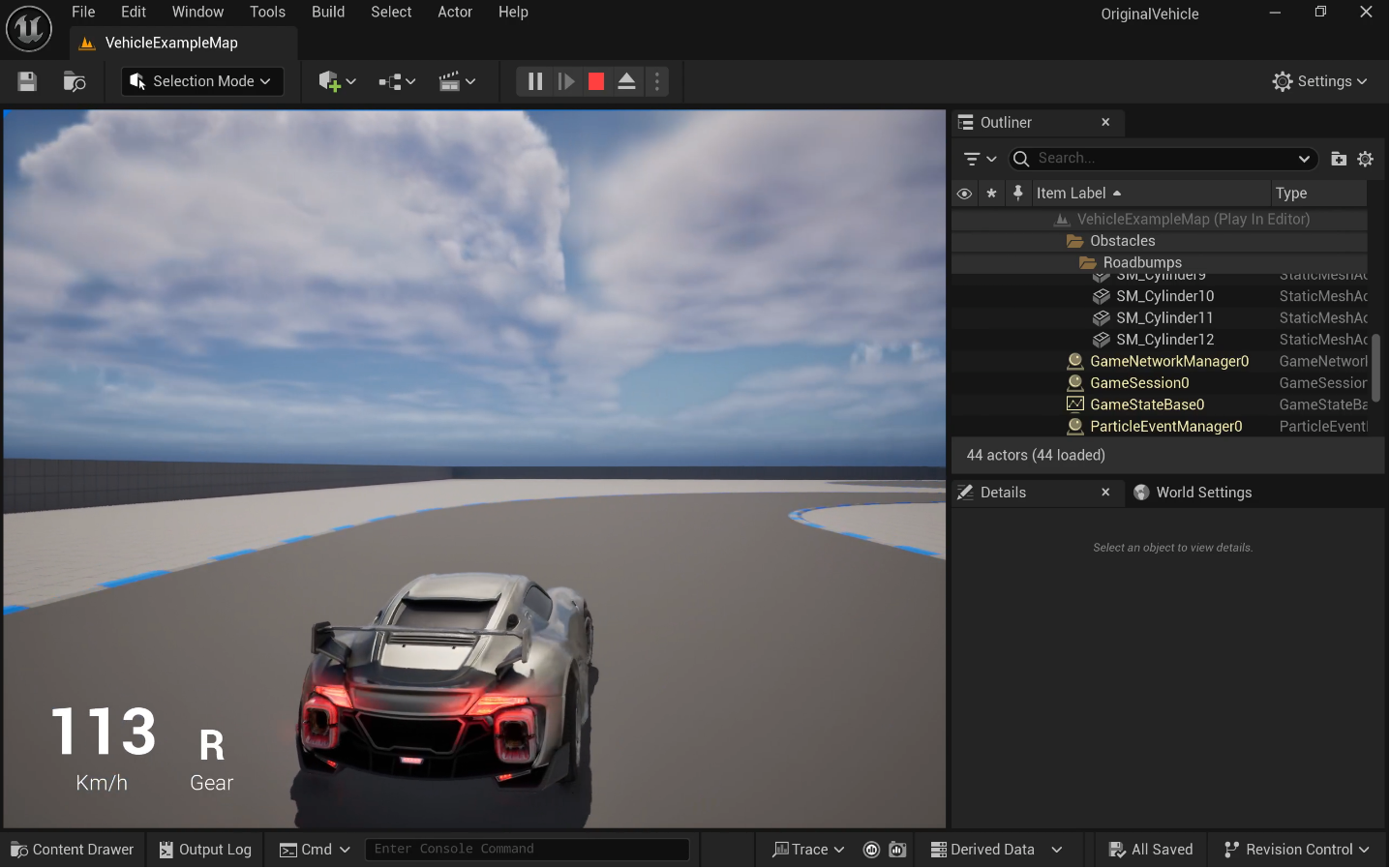Open the Trace dropdown
The width and height of the screenshot is (1390, 868).
point(808,850)
